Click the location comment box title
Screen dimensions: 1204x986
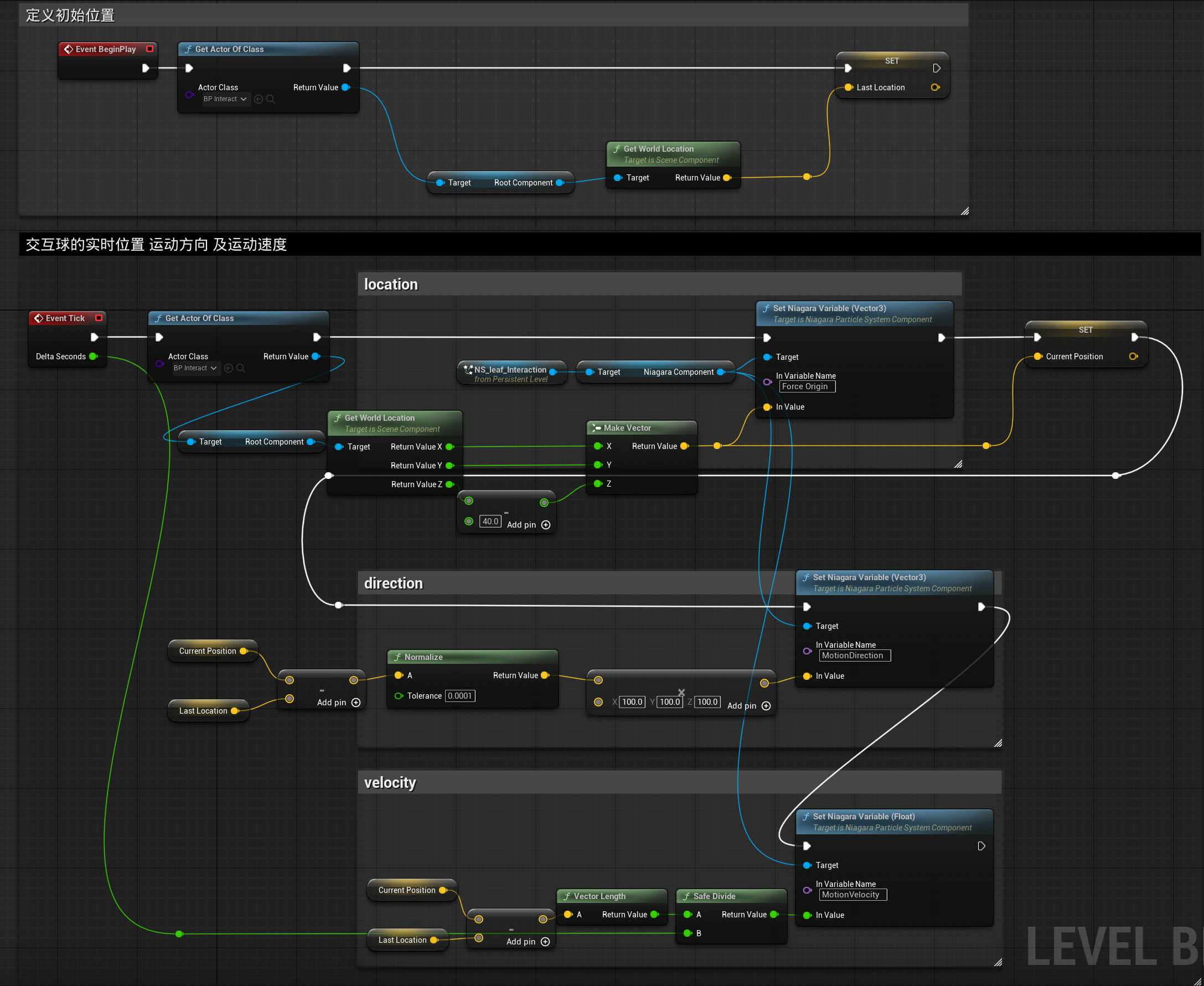click(391, 285)
